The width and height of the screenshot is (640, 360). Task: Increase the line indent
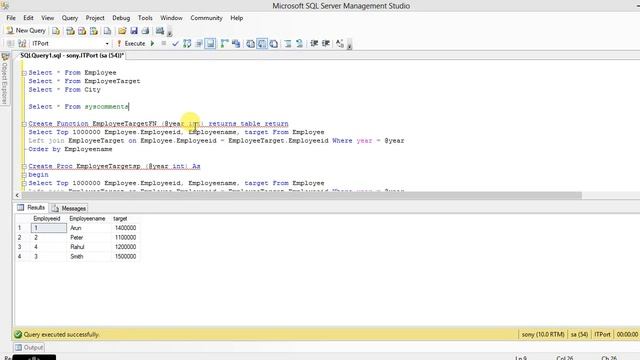(326, 43)
